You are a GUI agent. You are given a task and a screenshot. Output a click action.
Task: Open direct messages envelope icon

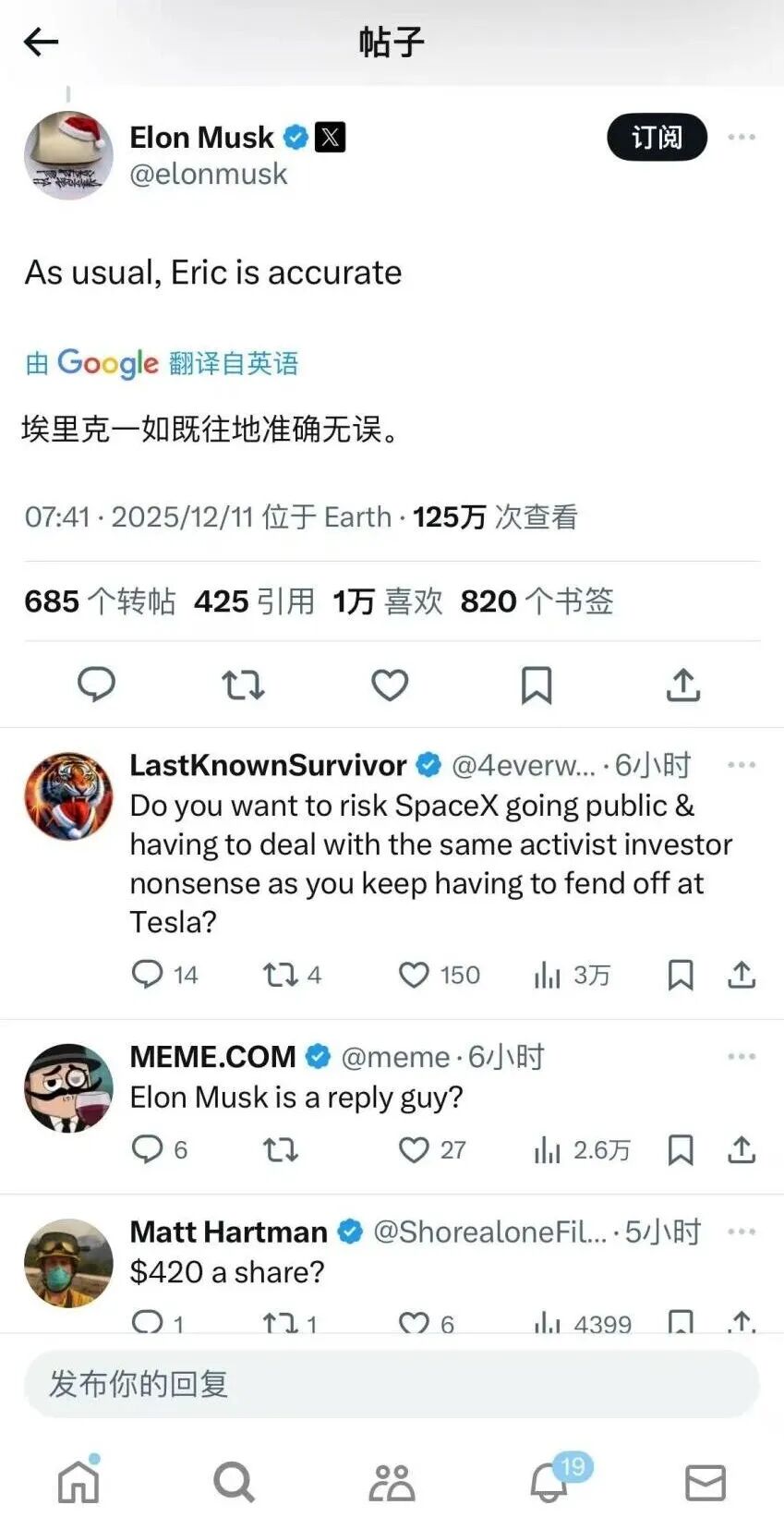[706, 1482]
